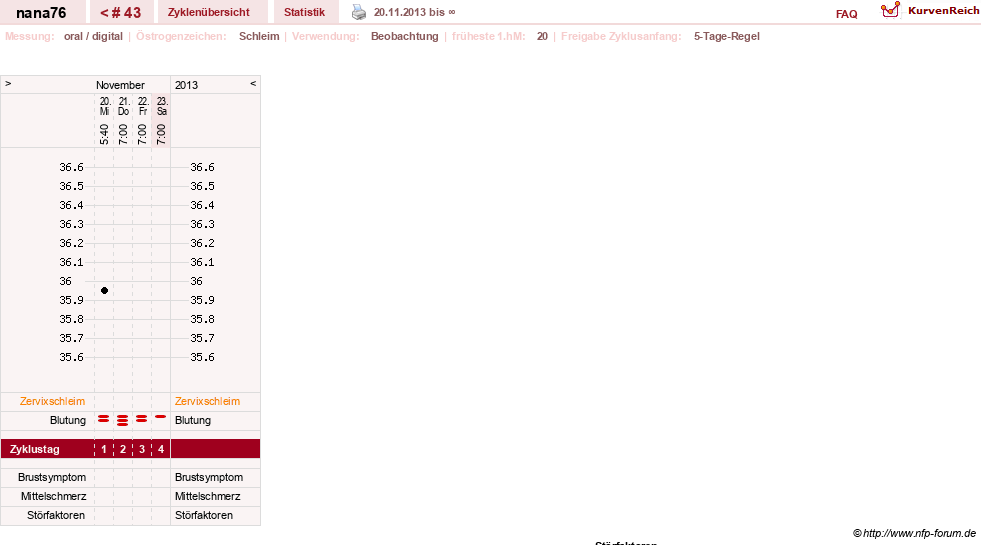
Task: Click the 5-Tage-Regel value
Action: [x=726, y=36]
